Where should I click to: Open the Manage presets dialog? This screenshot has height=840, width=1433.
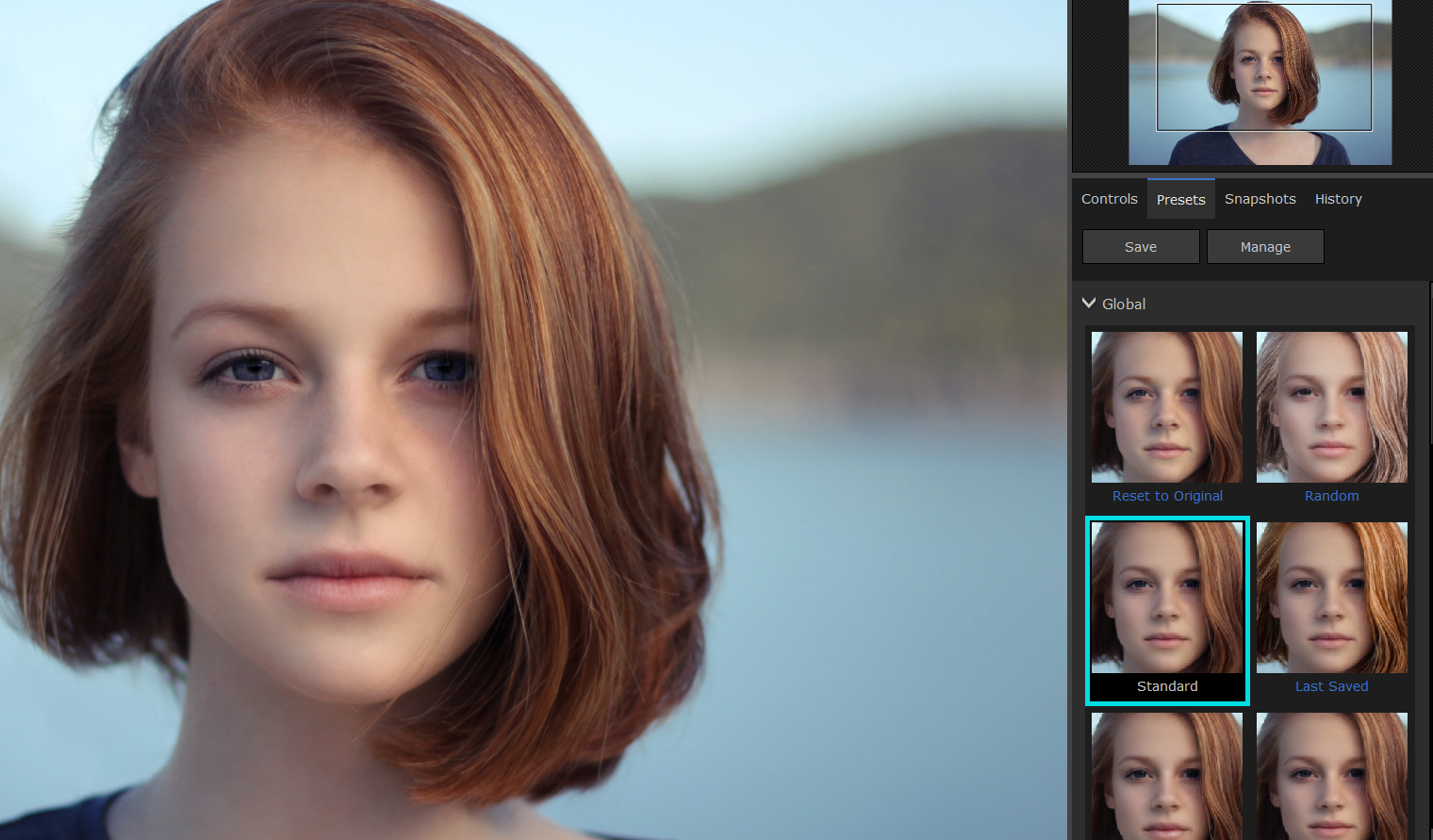pyautogui.click(x=1265, y=246)
